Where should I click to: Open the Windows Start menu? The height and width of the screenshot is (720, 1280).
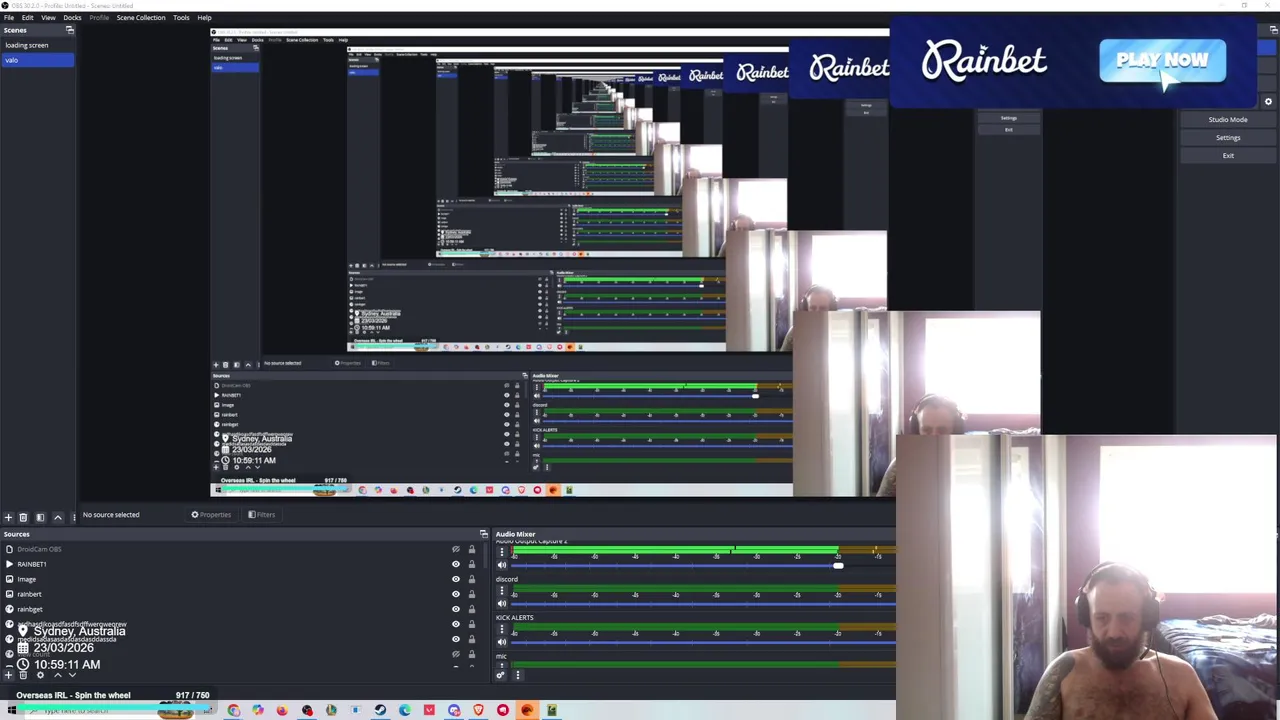(x=11, y=710)
